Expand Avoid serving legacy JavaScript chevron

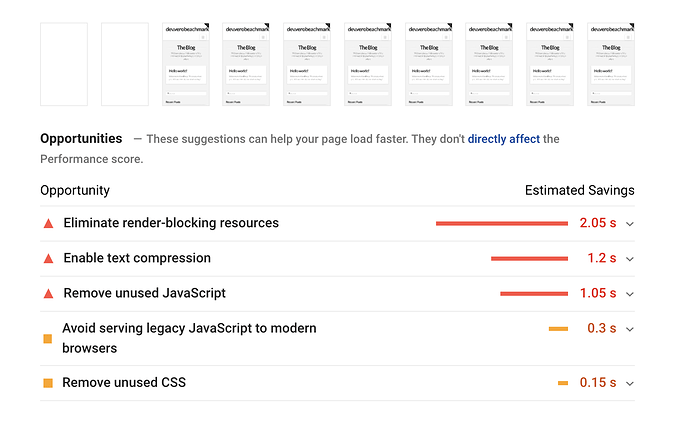(x=630, y=329)
